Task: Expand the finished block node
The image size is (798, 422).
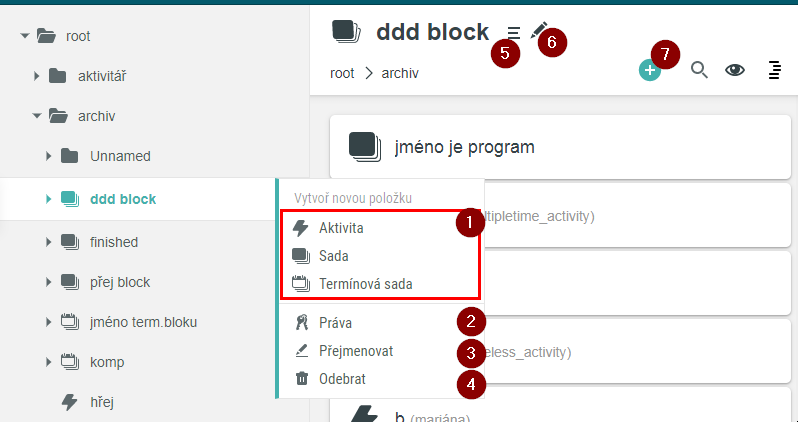Action: (48, 242)
